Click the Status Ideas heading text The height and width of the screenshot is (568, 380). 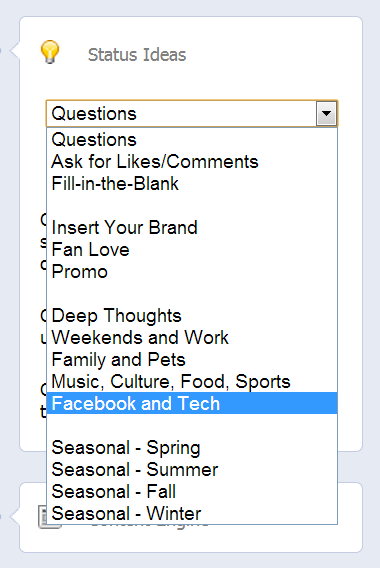pyautogui.click(x=137, y=55)
